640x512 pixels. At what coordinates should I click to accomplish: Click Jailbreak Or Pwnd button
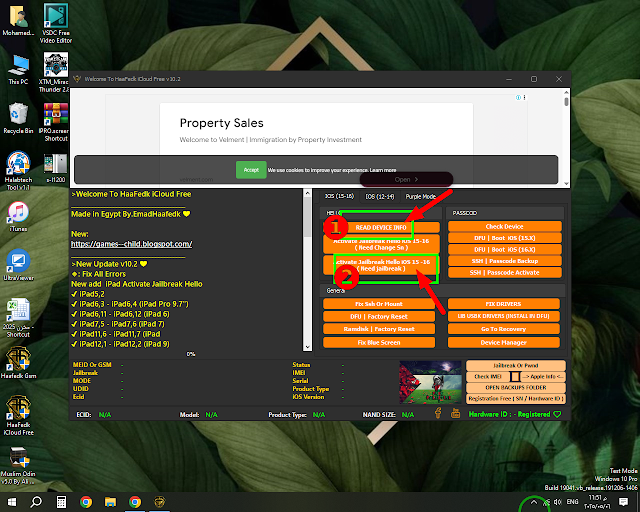(x=516, y=365)
